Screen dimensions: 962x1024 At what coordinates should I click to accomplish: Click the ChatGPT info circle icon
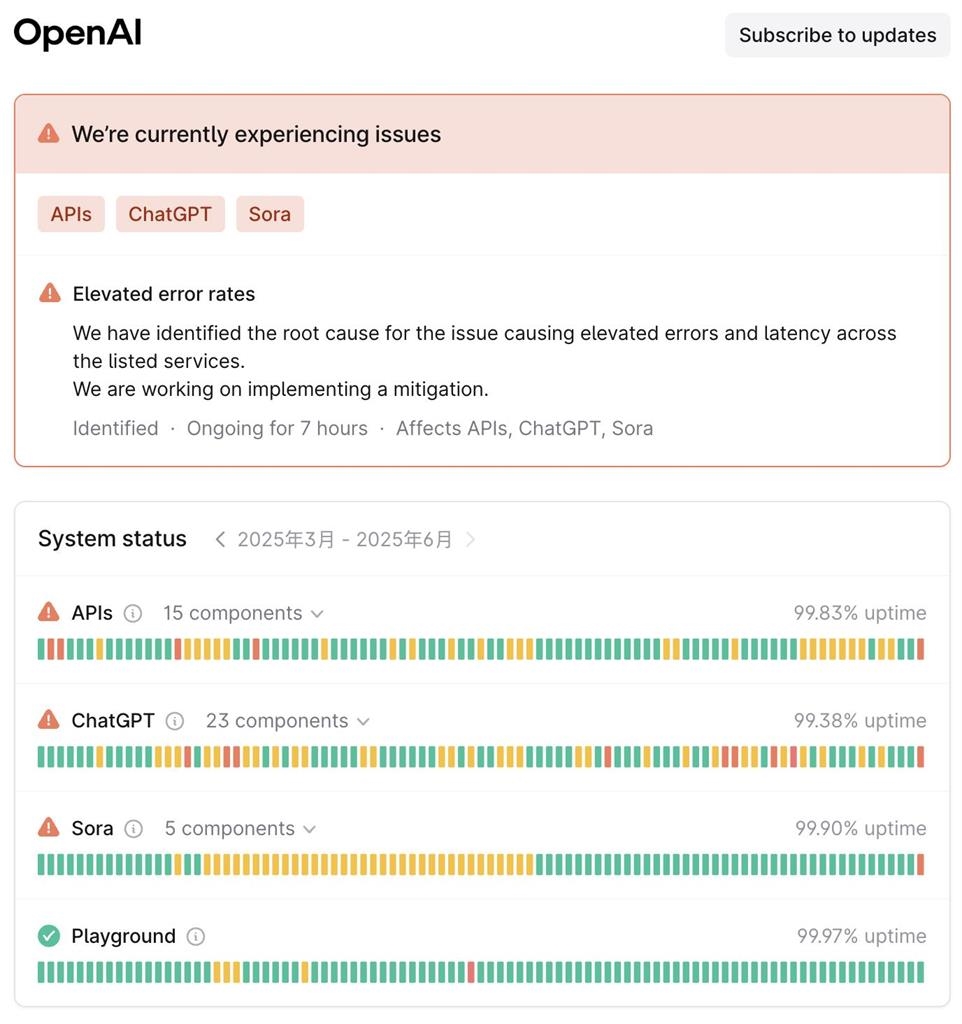[175, 721]
